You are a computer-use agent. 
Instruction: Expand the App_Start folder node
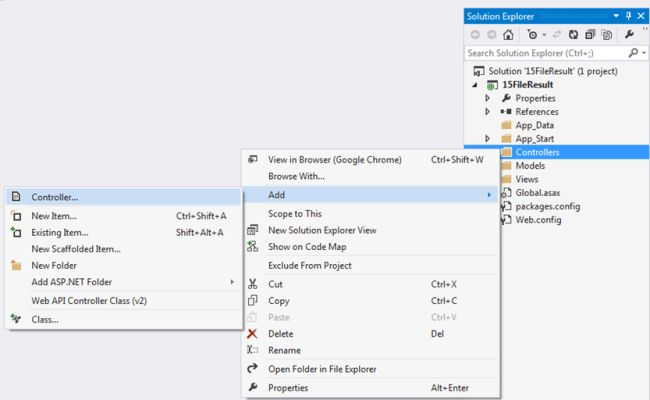coord(488,138)
